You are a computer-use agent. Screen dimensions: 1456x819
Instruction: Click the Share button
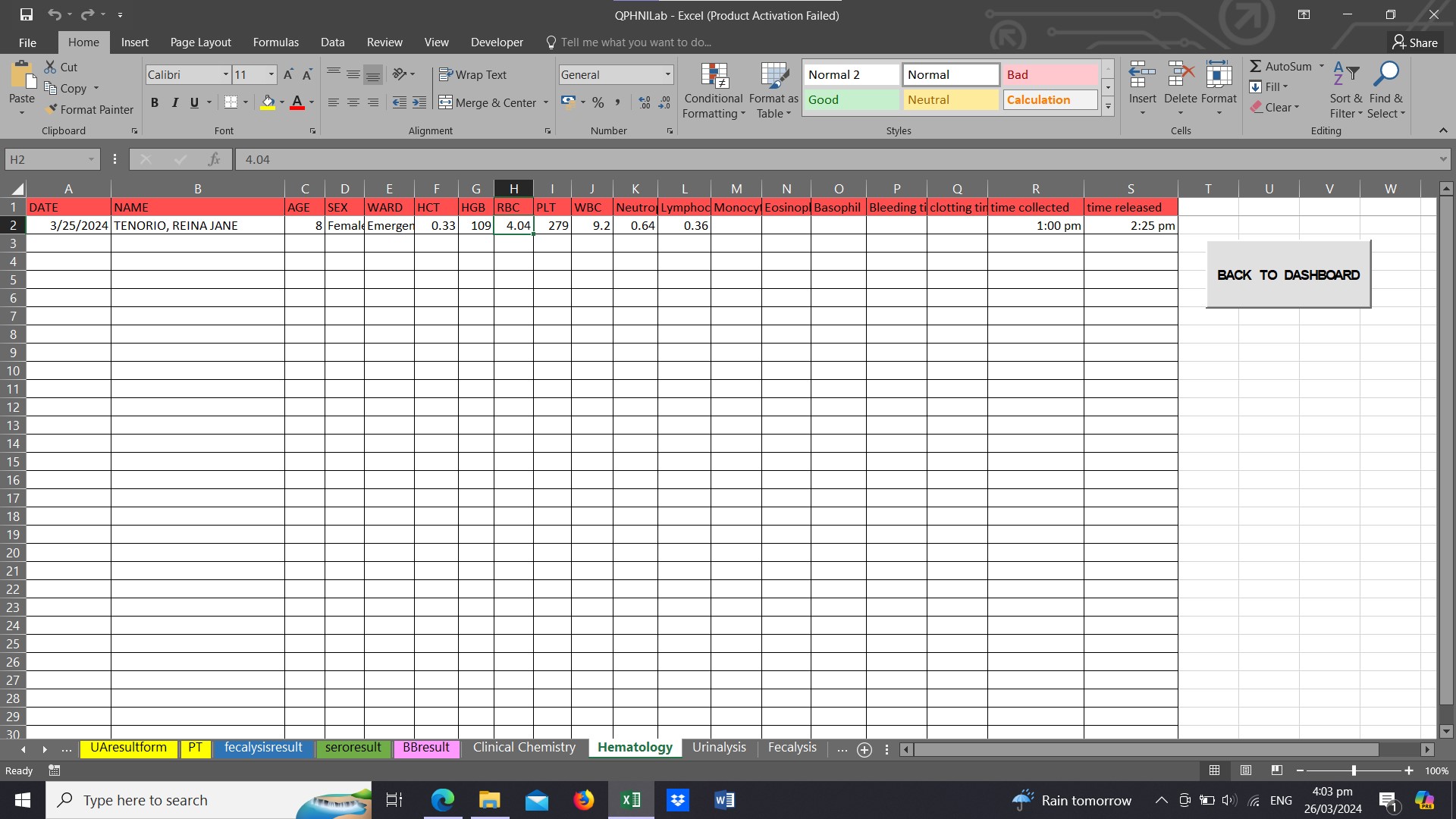pyautogui.click(x=1415, y=42)
